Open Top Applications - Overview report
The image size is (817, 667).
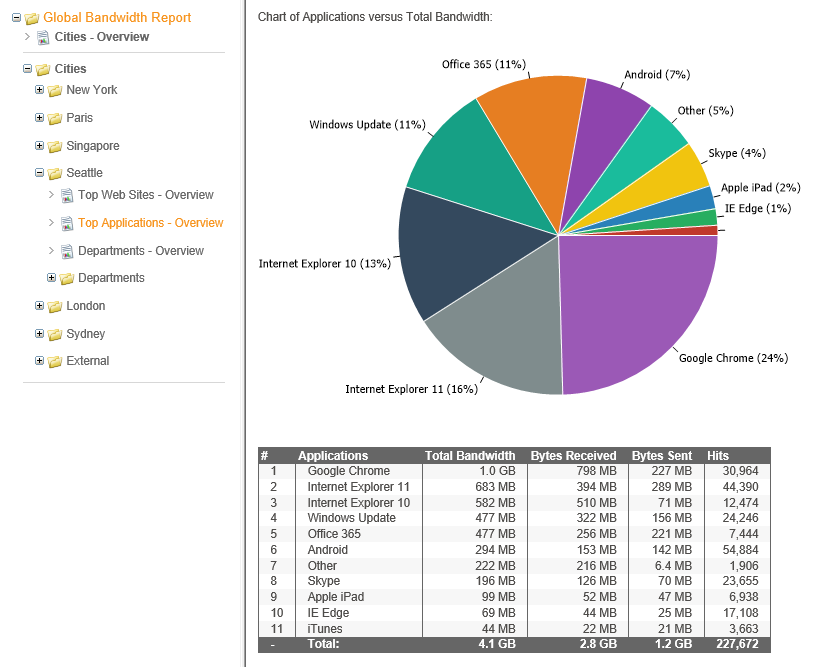pos(151,223)
